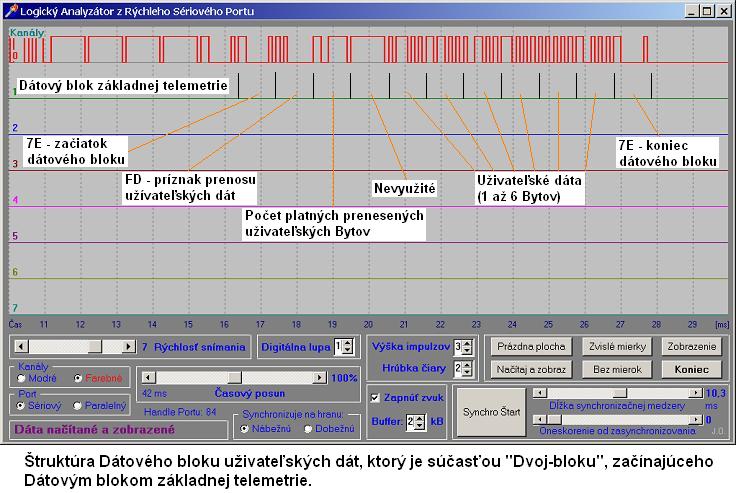The height and width of the screenshot is (493, 736).
Task: Click the Časový posun slider thumb
Action: (x=235, y=377)
